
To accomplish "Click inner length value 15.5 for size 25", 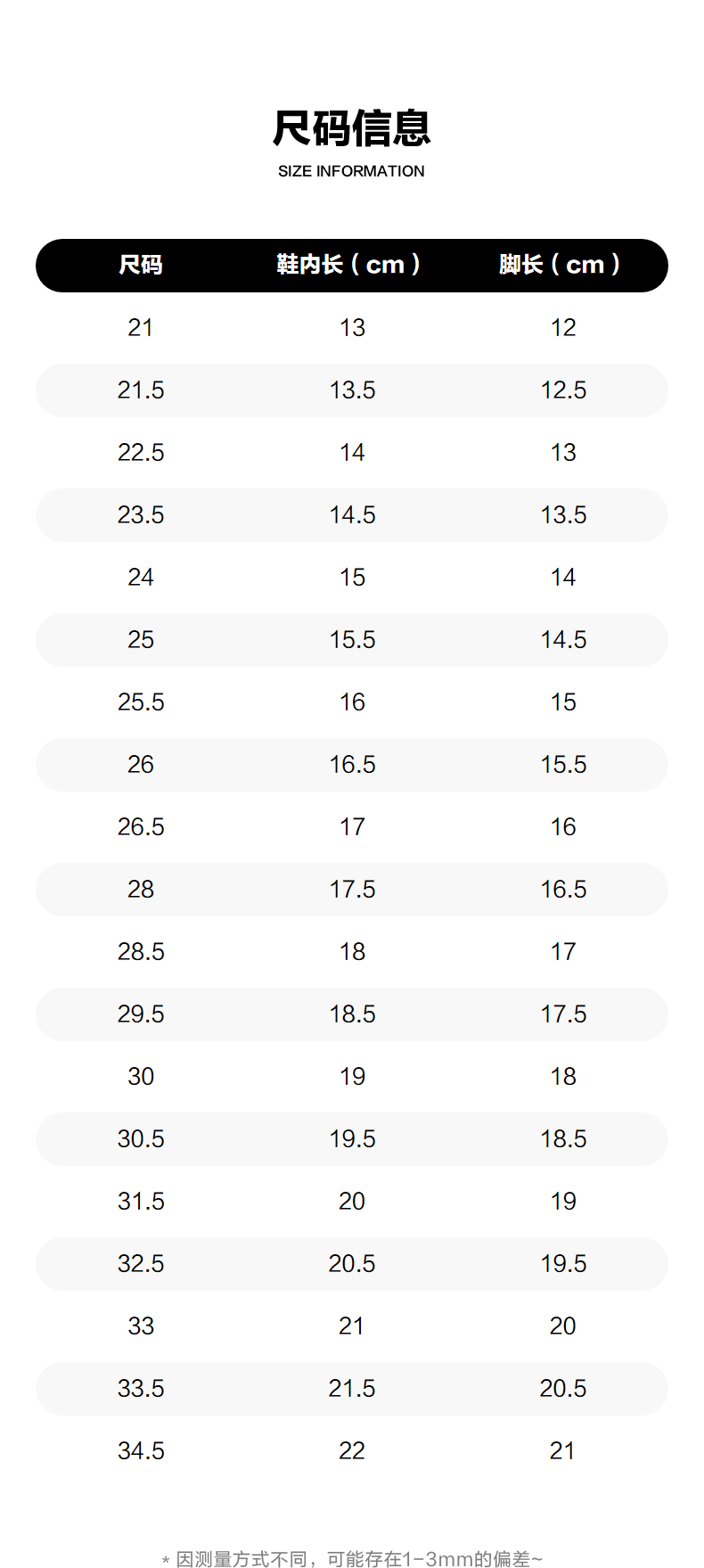I will 352,640.
